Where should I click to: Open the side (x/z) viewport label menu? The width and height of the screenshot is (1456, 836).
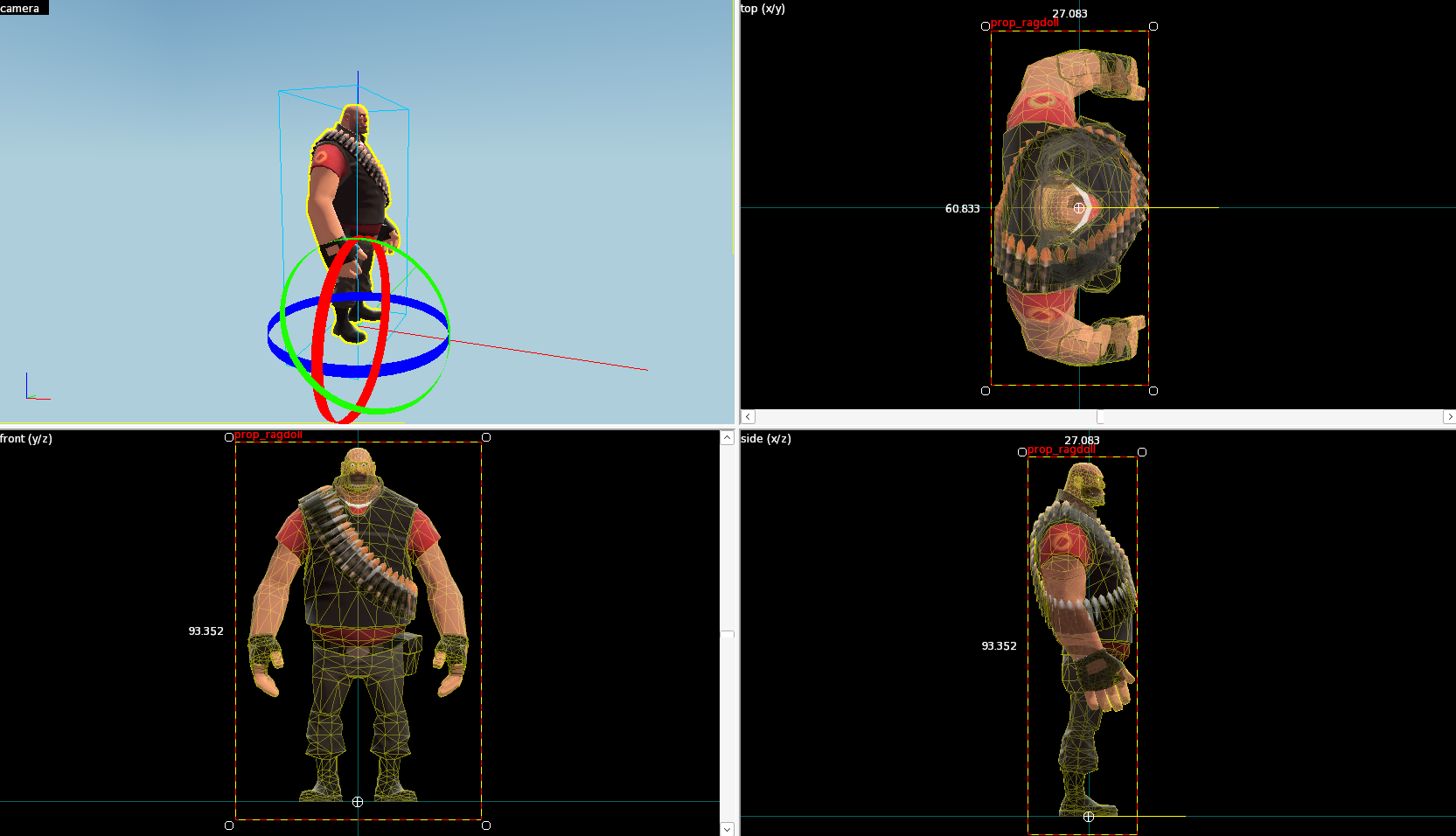pyautogui.click(x=766, y=439)
